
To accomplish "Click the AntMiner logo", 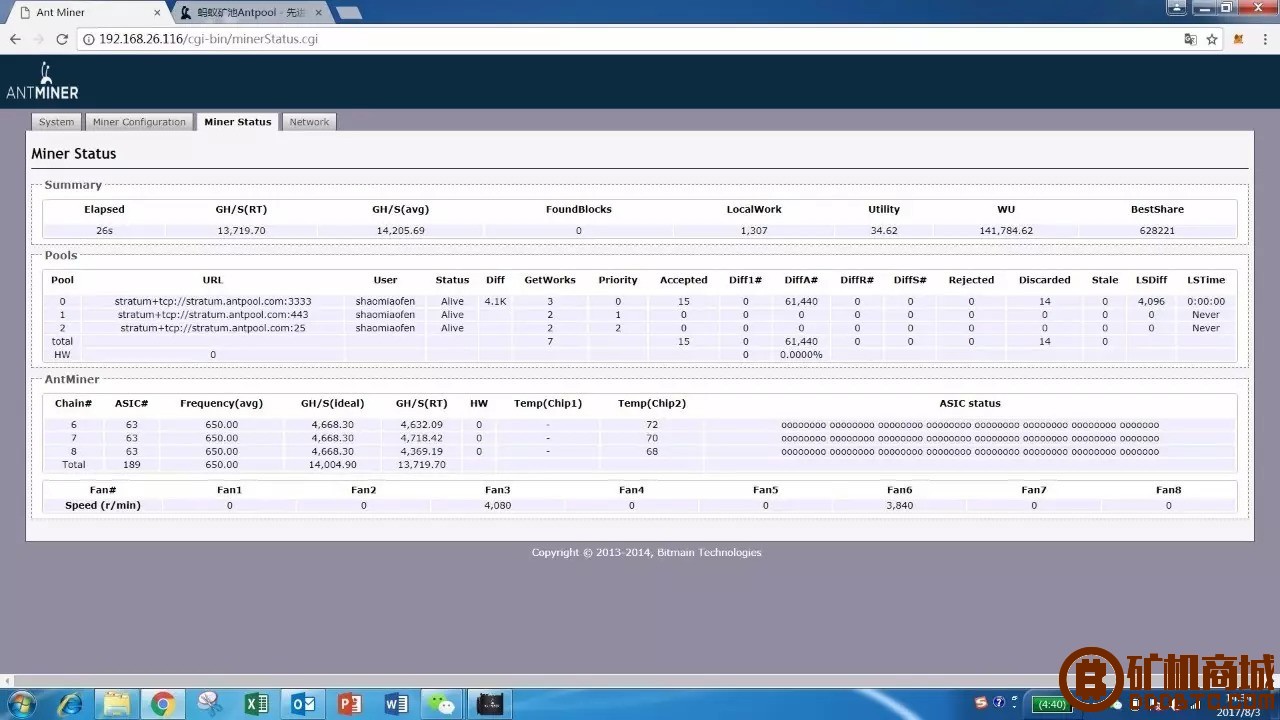I will (42, 82).
